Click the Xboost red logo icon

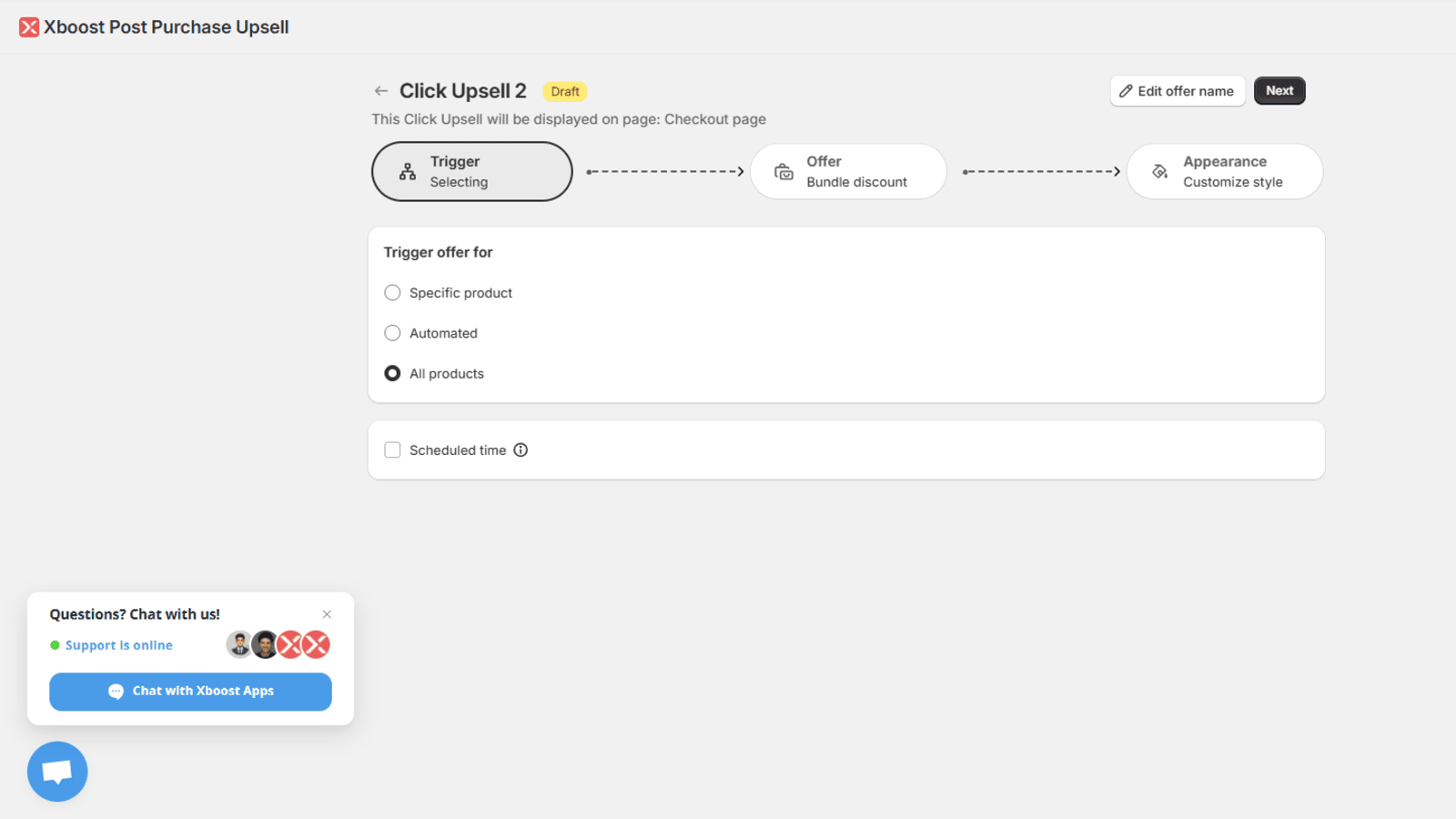tap(29, 27)
